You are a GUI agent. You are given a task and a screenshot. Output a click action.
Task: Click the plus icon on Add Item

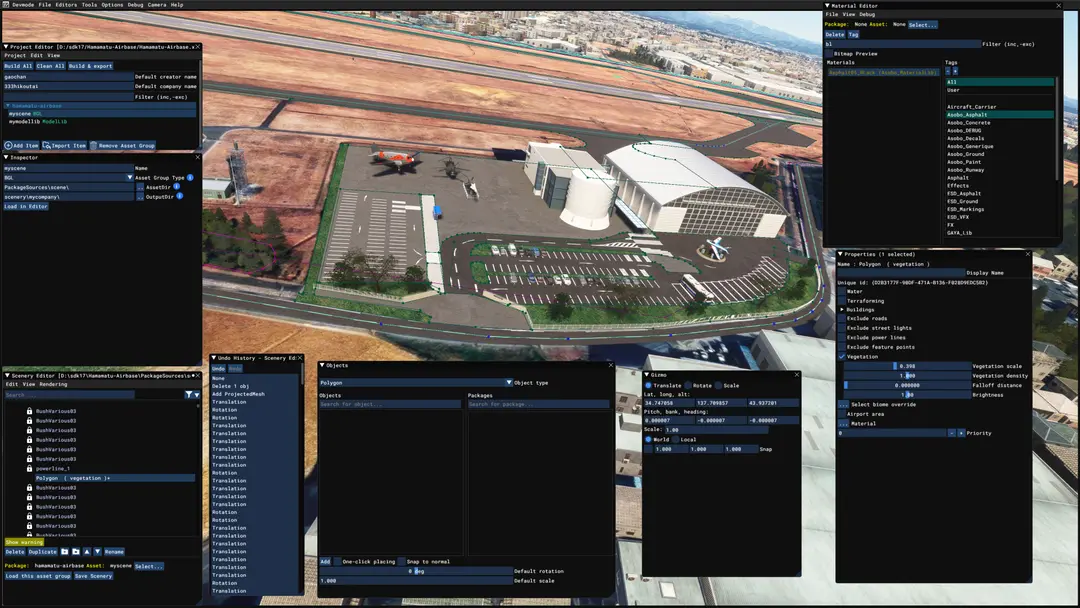coord(8,145)
